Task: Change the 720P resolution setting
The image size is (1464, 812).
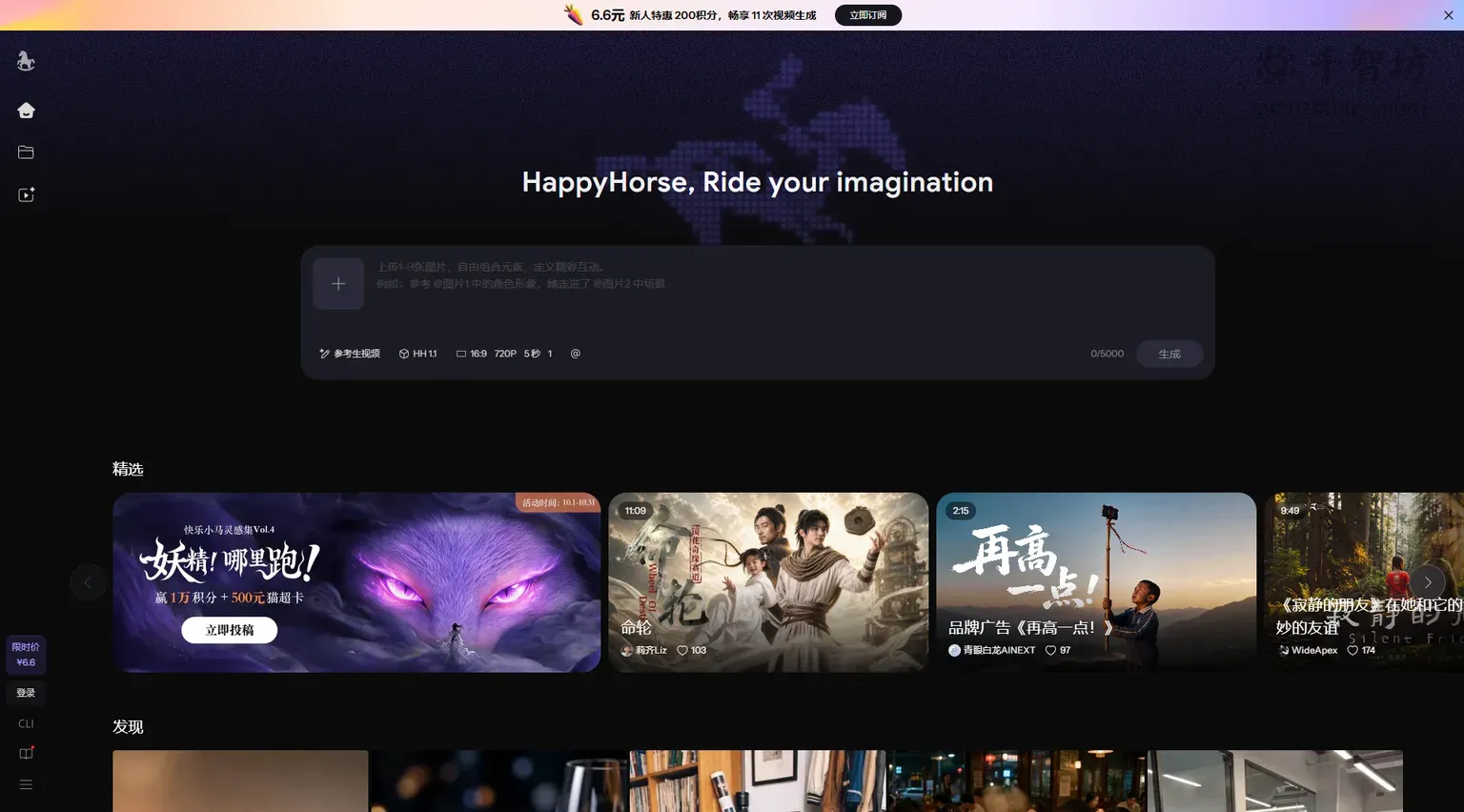Action: coord(505,354)
